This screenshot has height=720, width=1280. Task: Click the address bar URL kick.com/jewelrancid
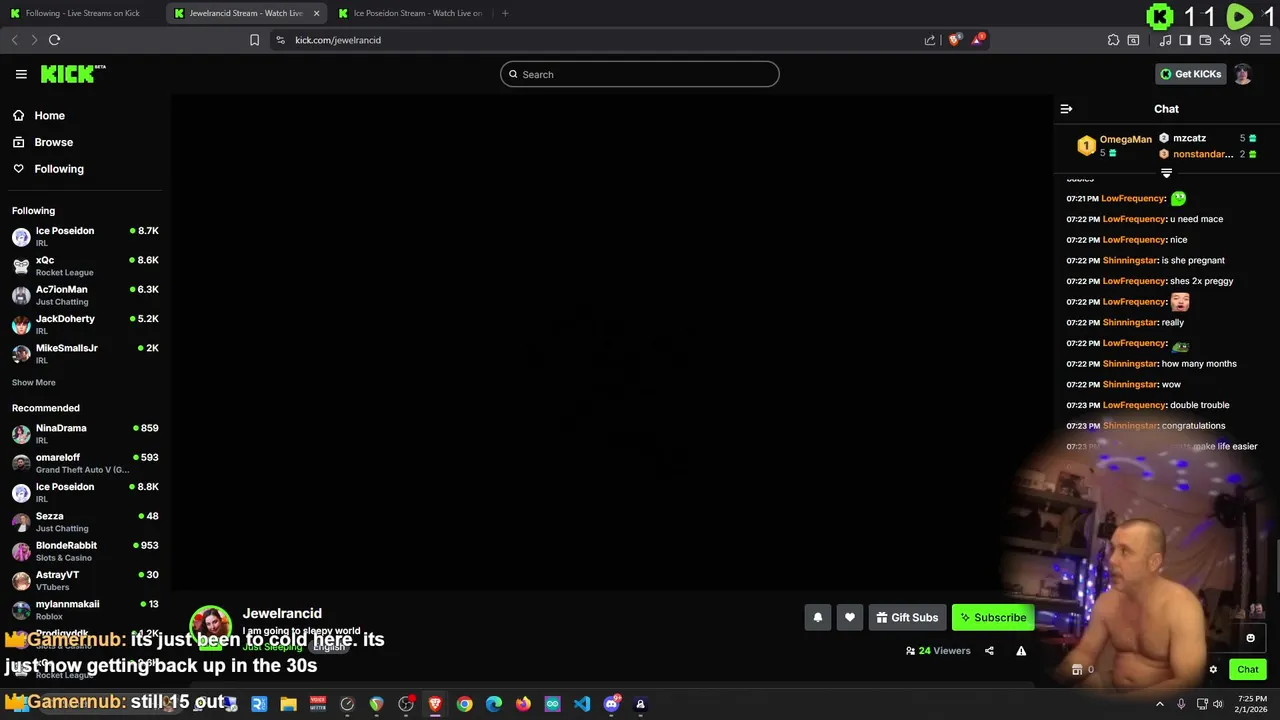coord(338,40)
